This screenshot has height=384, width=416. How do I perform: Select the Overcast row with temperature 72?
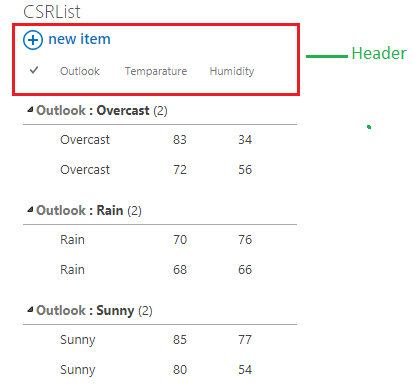[160, 170]
